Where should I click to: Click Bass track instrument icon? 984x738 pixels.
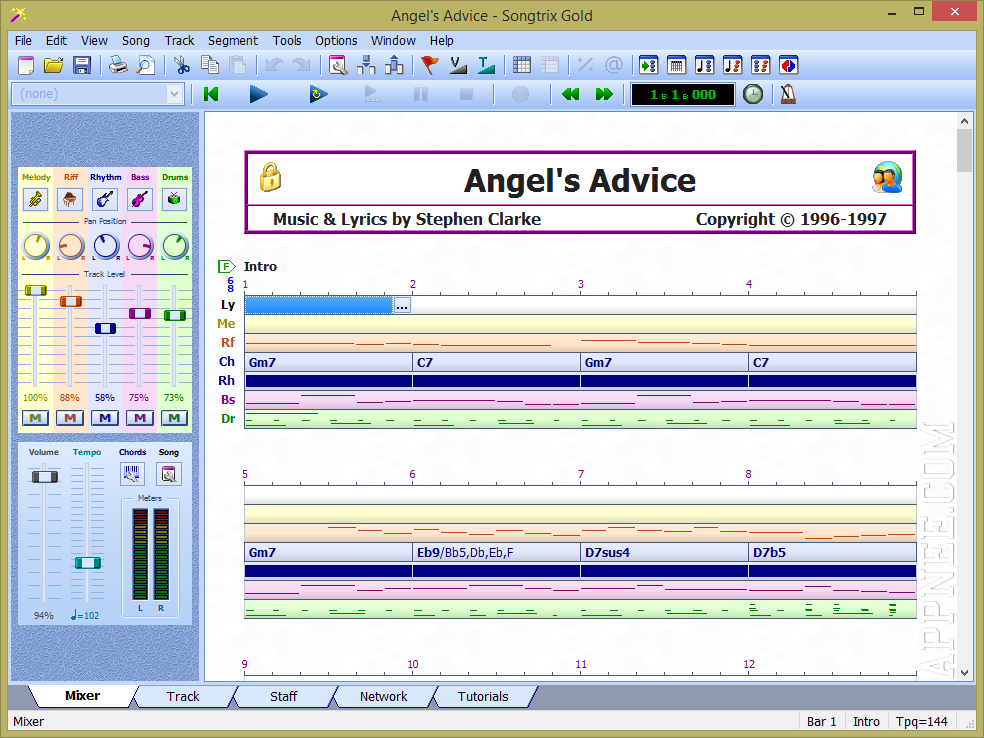139,200
